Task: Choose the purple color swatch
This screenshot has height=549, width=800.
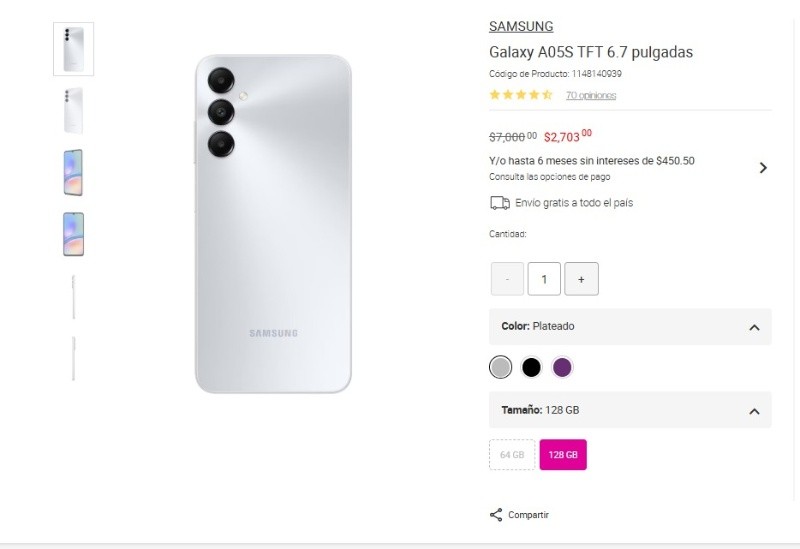Action: pos(562,367)
